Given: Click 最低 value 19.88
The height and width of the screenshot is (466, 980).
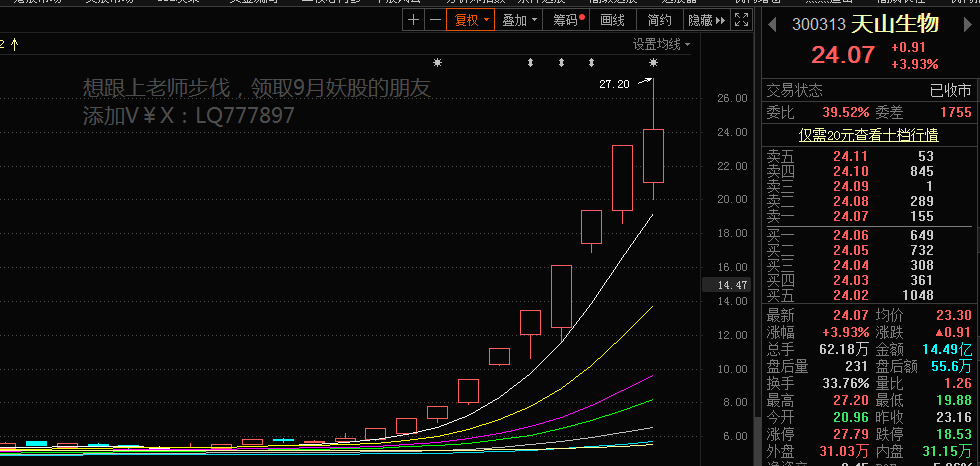Looking at the screenshot, I should coord(954,400).
